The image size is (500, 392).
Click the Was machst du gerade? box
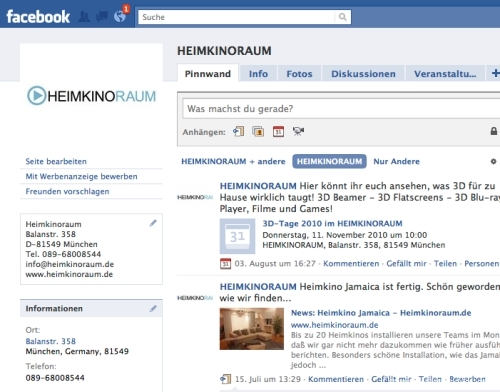coord(341,109)
